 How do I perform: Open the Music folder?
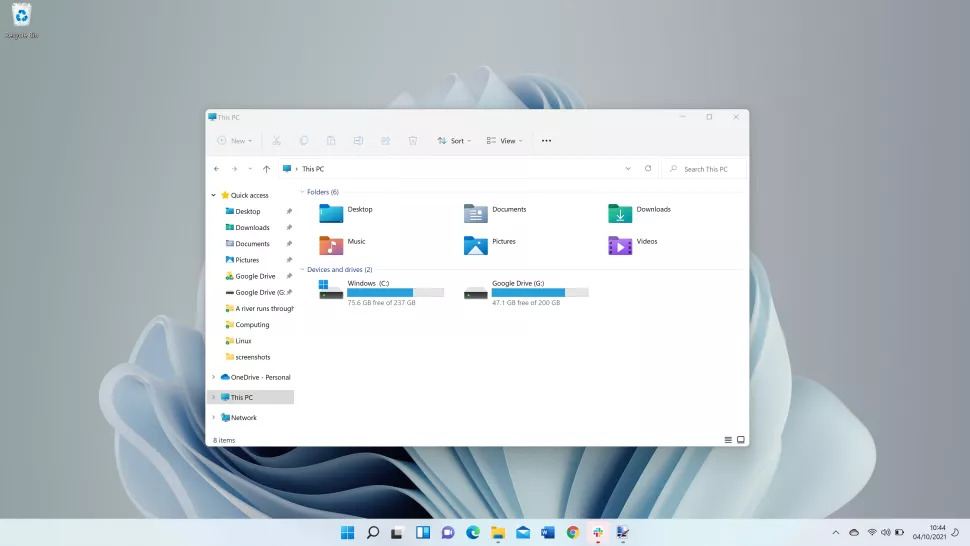(x=331, y=245)
